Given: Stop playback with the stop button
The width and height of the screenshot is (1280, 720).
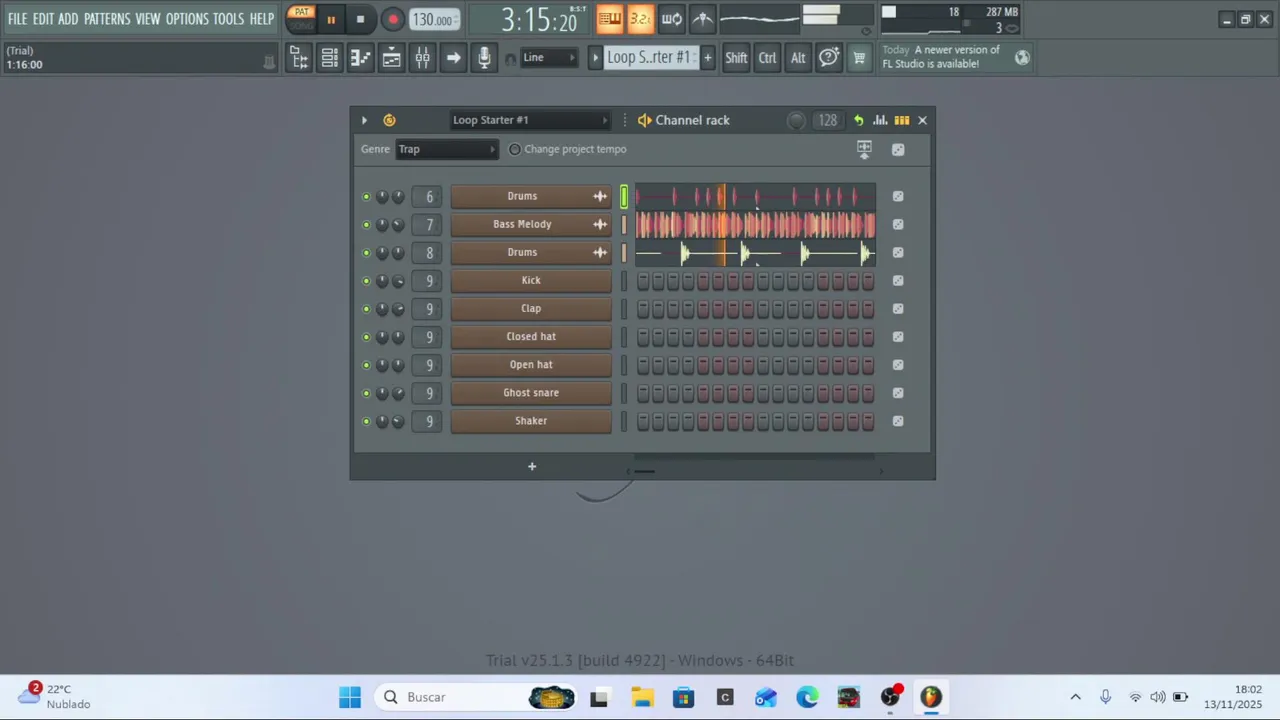Looking at the screenshot, I should click(x=360, y=19).
